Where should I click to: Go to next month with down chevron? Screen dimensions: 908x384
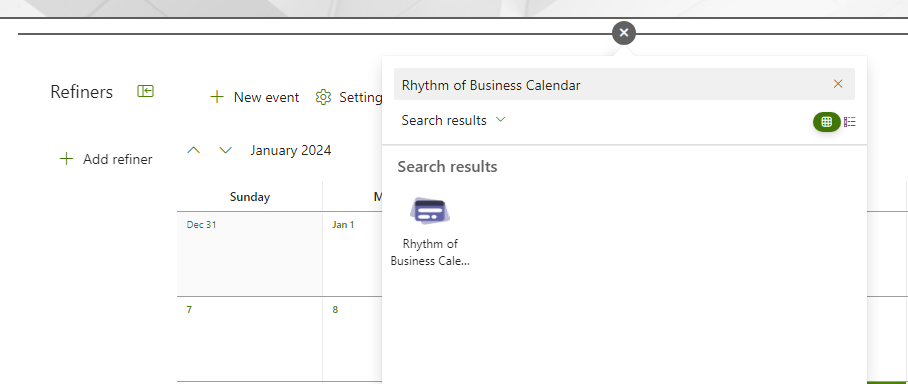click(x=226, y=151)
